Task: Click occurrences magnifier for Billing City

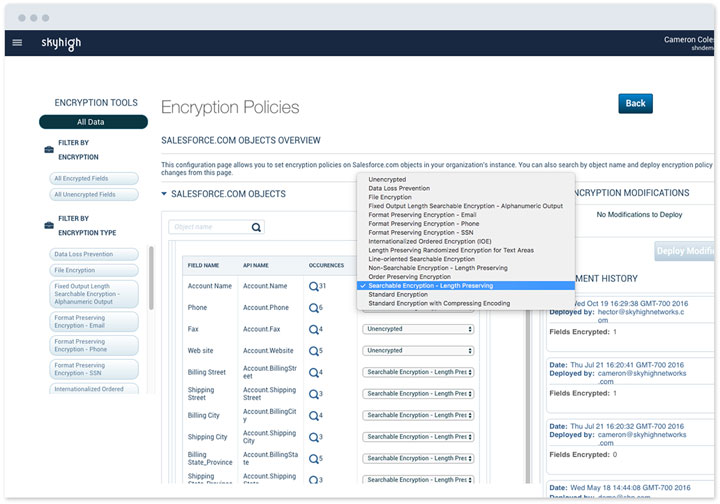Action: click(x=314, y=416)
